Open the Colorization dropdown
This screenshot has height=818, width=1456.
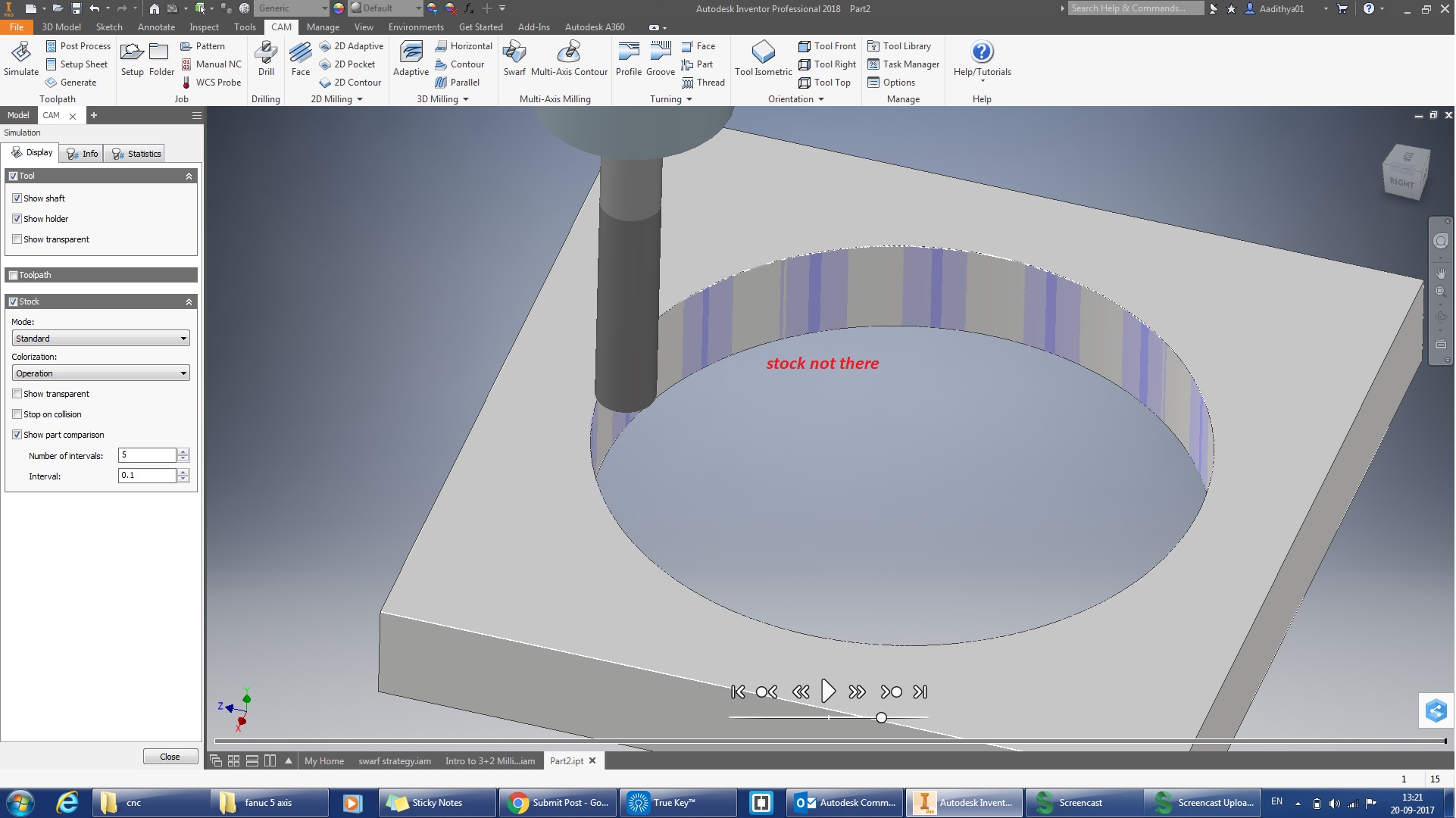click(101, 373)
